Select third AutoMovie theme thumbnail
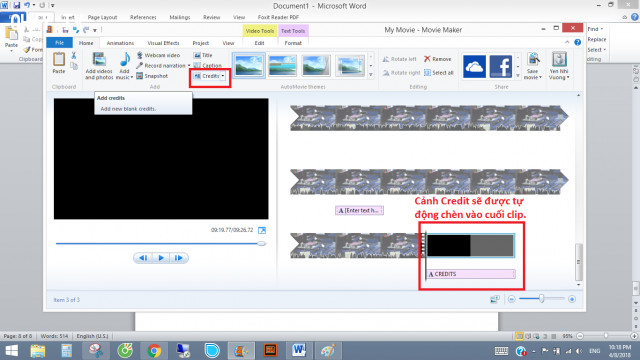Screen dimensions: 640x360 pos(316,66)
